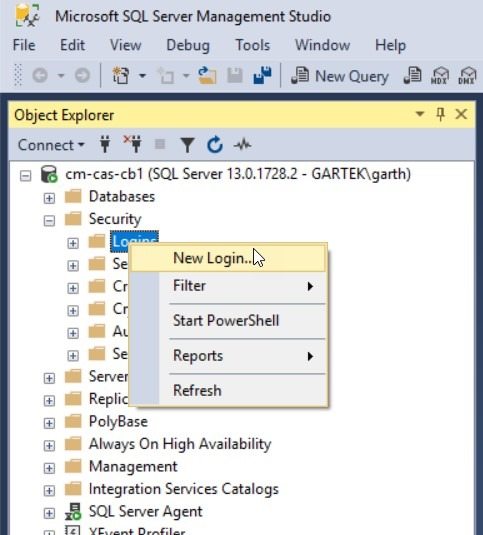
Task: Open the Tools menu
Action: [x=252, y=45]
